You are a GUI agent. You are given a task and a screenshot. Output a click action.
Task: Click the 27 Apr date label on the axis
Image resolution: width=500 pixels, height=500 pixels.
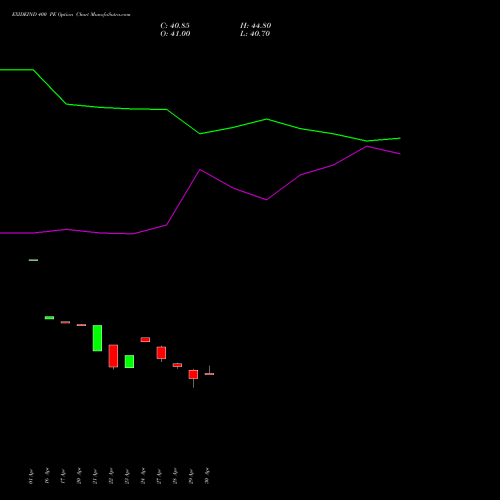159,476
